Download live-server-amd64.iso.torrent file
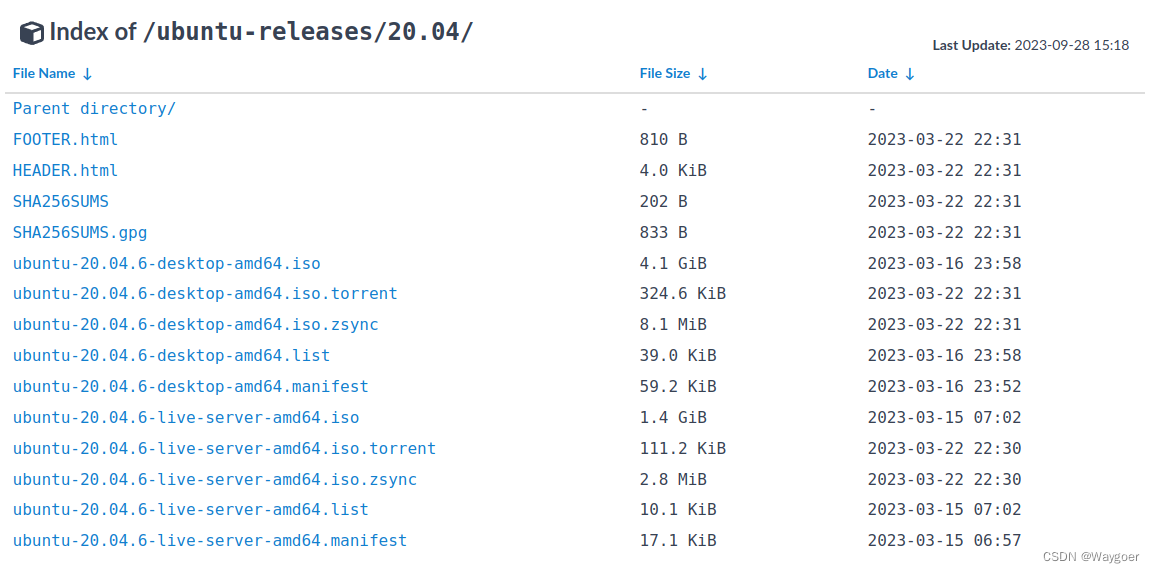 pos(224,448)
